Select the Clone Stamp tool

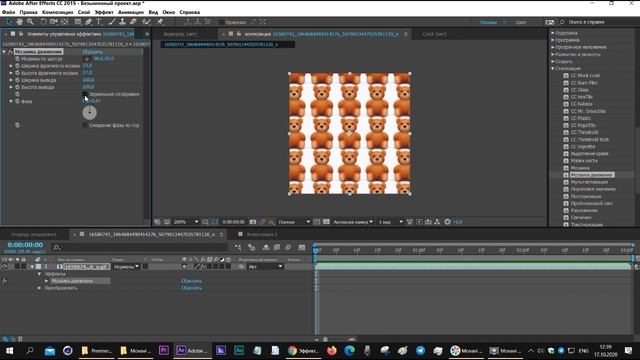coord(122,22)
